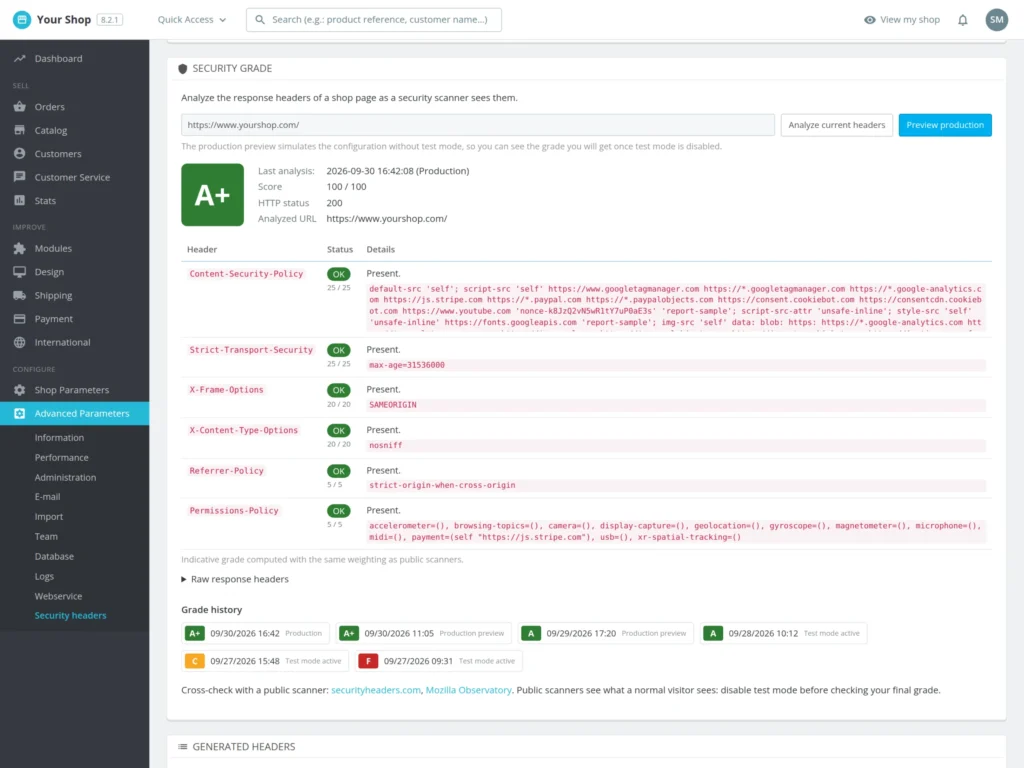The width and height of the screenshot is (1024, 768).
Task: Click the large A+ grade badge
Action: tap(212, 195)
